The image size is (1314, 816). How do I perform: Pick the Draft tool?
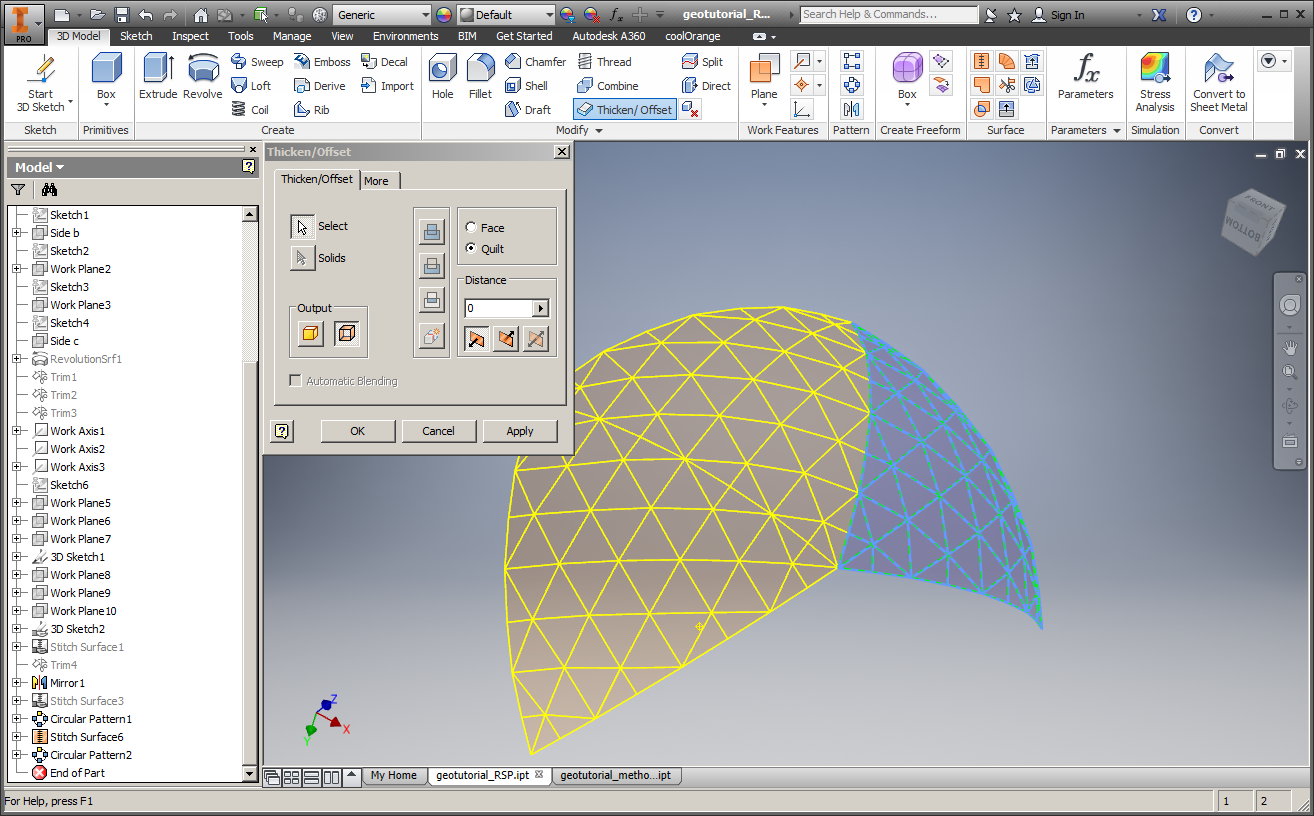(x=527, y=110)
